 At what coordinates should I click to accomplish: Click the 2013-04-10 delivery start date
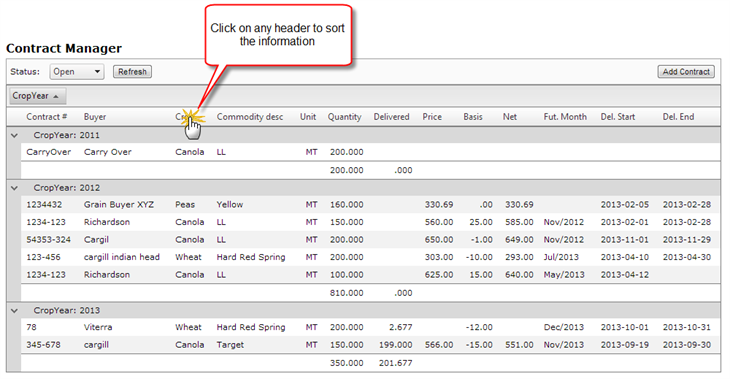(624, 257)
